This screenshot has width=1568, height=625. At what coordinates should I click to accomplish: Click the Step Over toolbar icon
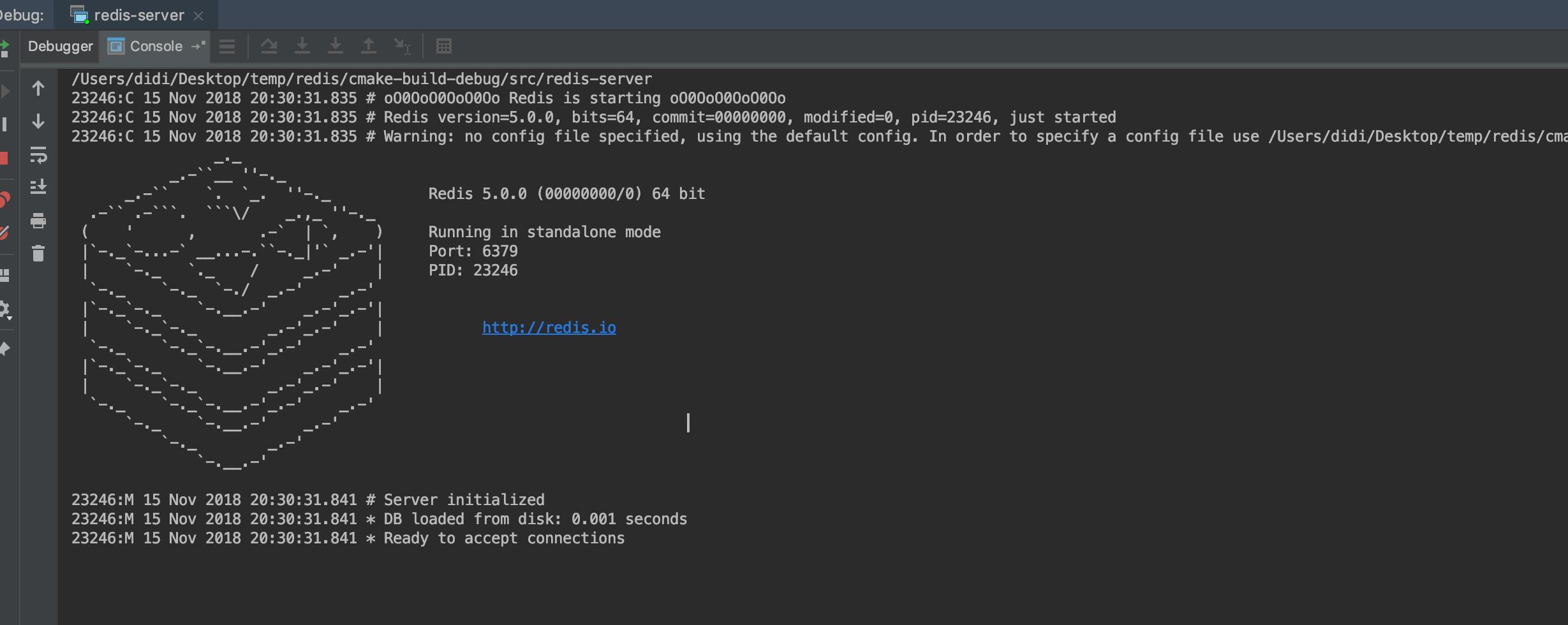tap(269, 46)
